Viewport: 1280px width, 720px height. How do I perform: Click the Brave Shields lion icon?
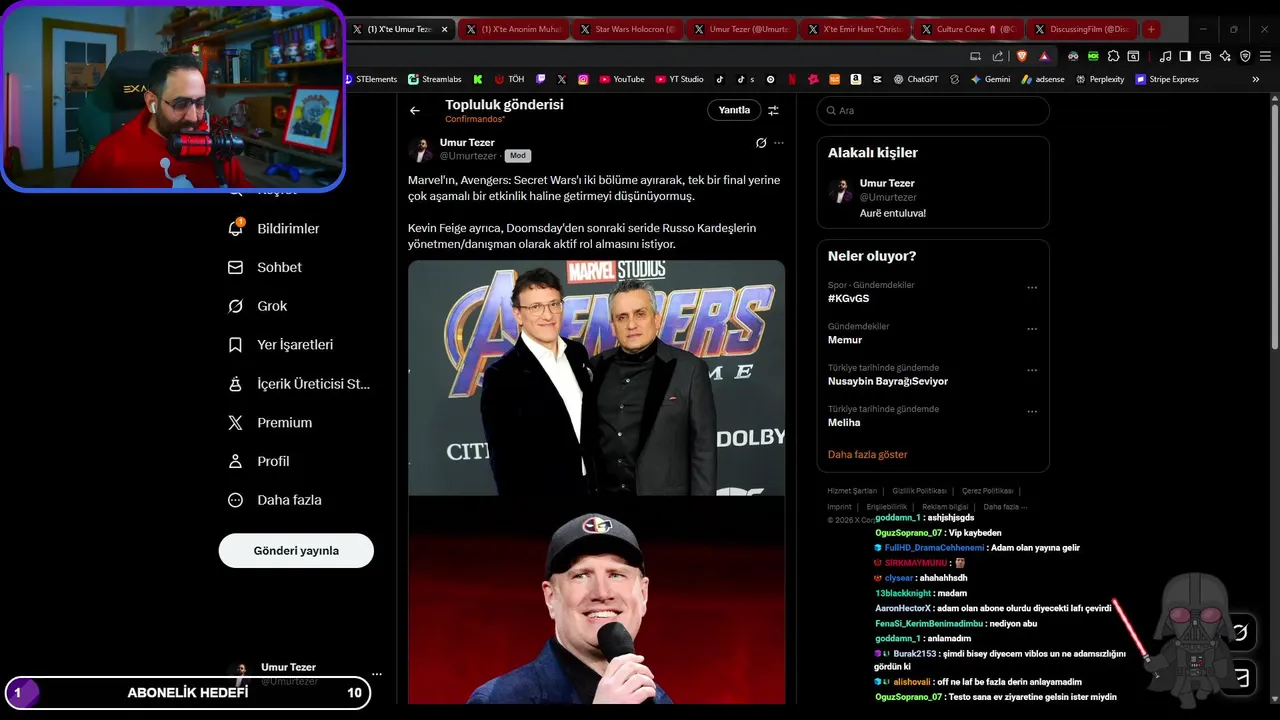pyautogui.click(x=1021, y=56)
